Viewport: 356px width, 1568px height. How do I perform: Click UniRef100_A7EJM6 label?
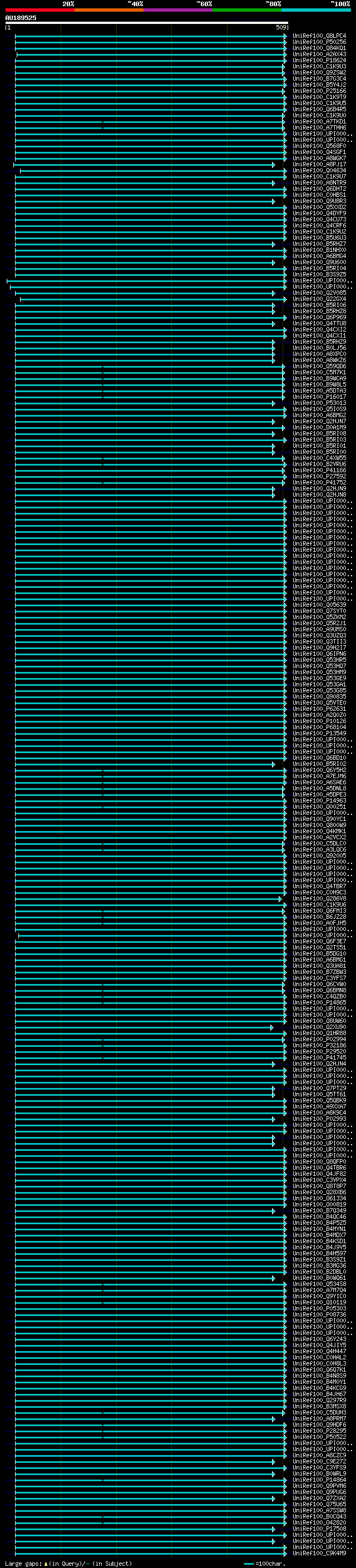coord(319,776)
